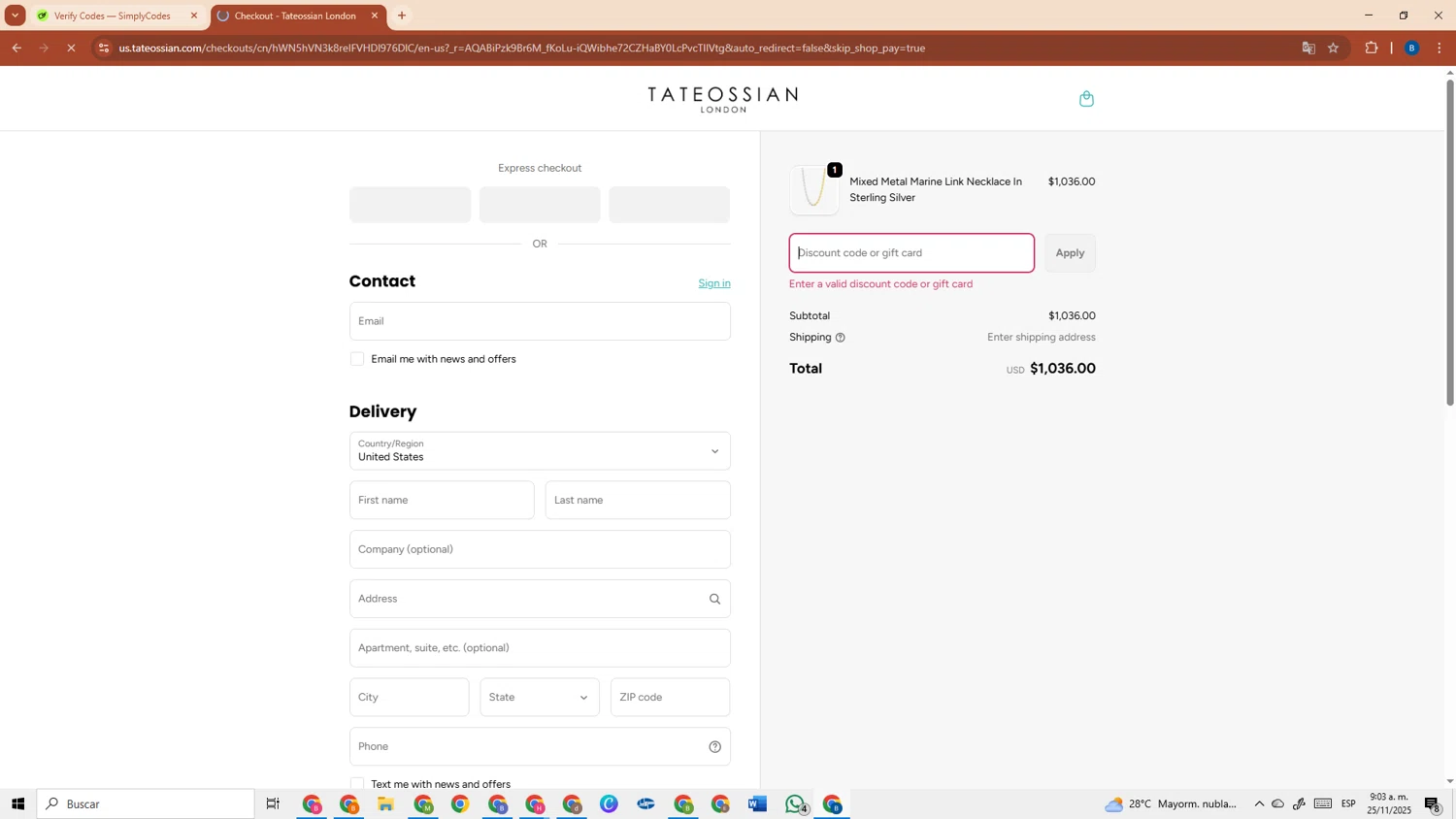Screen dimensions: 1456x819
Task: Open Task View in the taskbar
Action: [274, 803]
